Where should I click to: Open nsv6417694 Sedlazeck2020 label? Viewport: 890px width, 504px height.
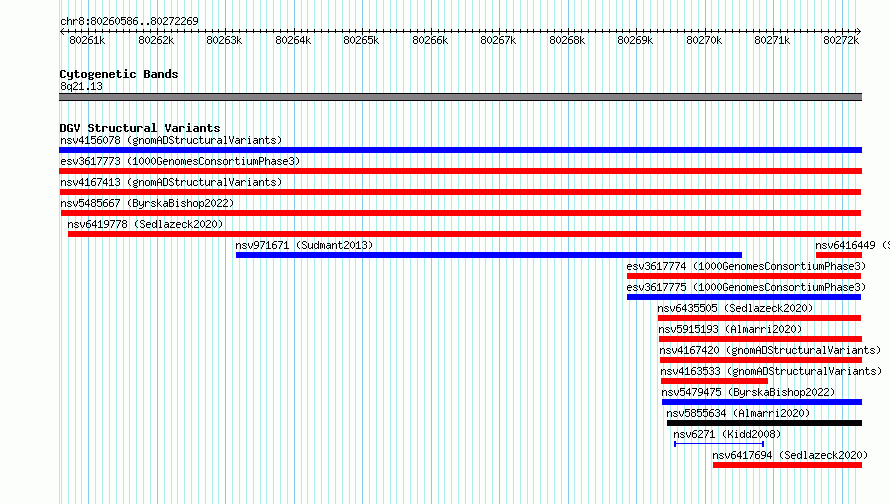(790, 455)
